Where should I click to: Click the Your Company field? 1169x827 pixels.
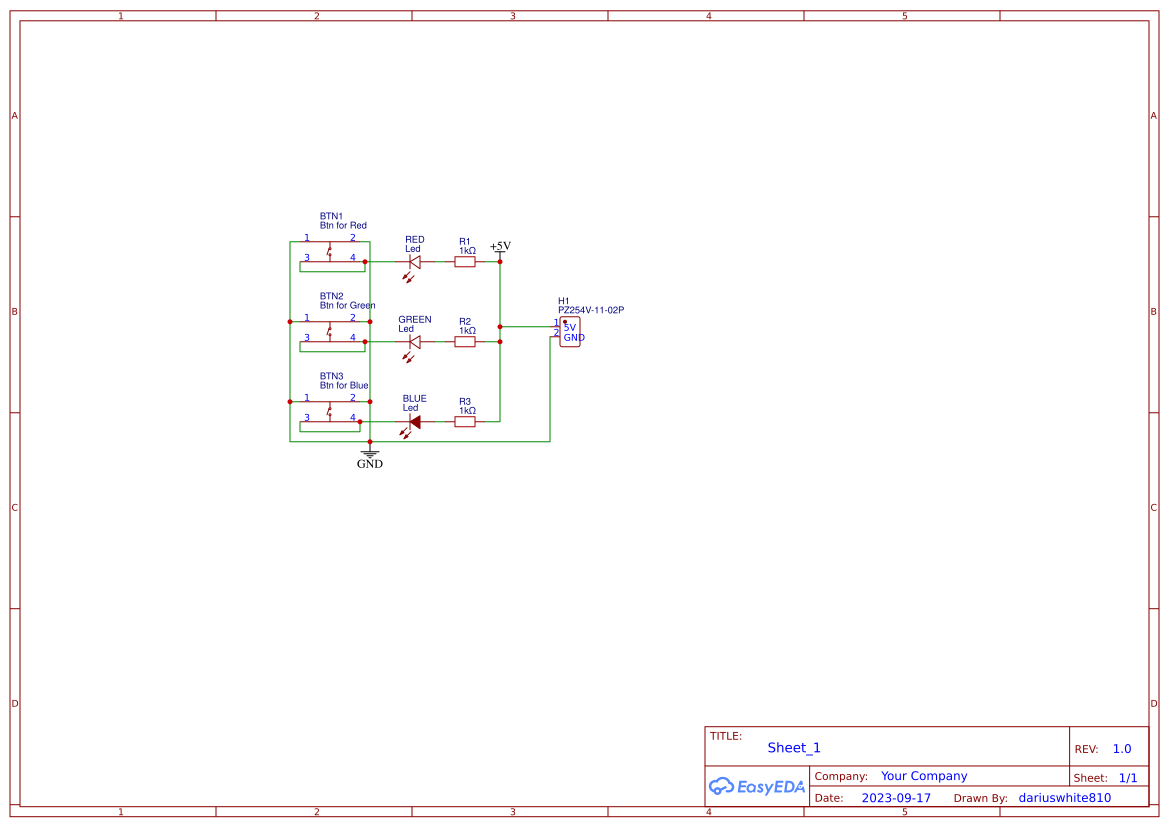923,775
